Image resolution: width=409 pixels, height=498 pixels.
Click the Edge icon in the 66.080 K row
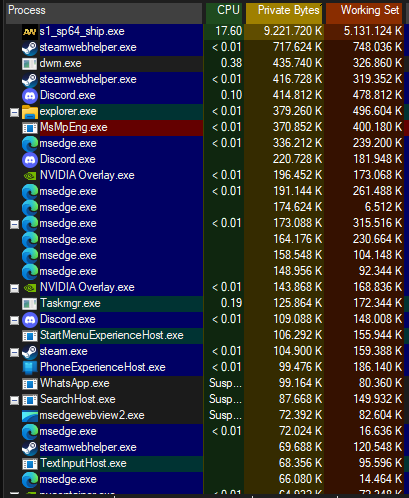point(30,479)
